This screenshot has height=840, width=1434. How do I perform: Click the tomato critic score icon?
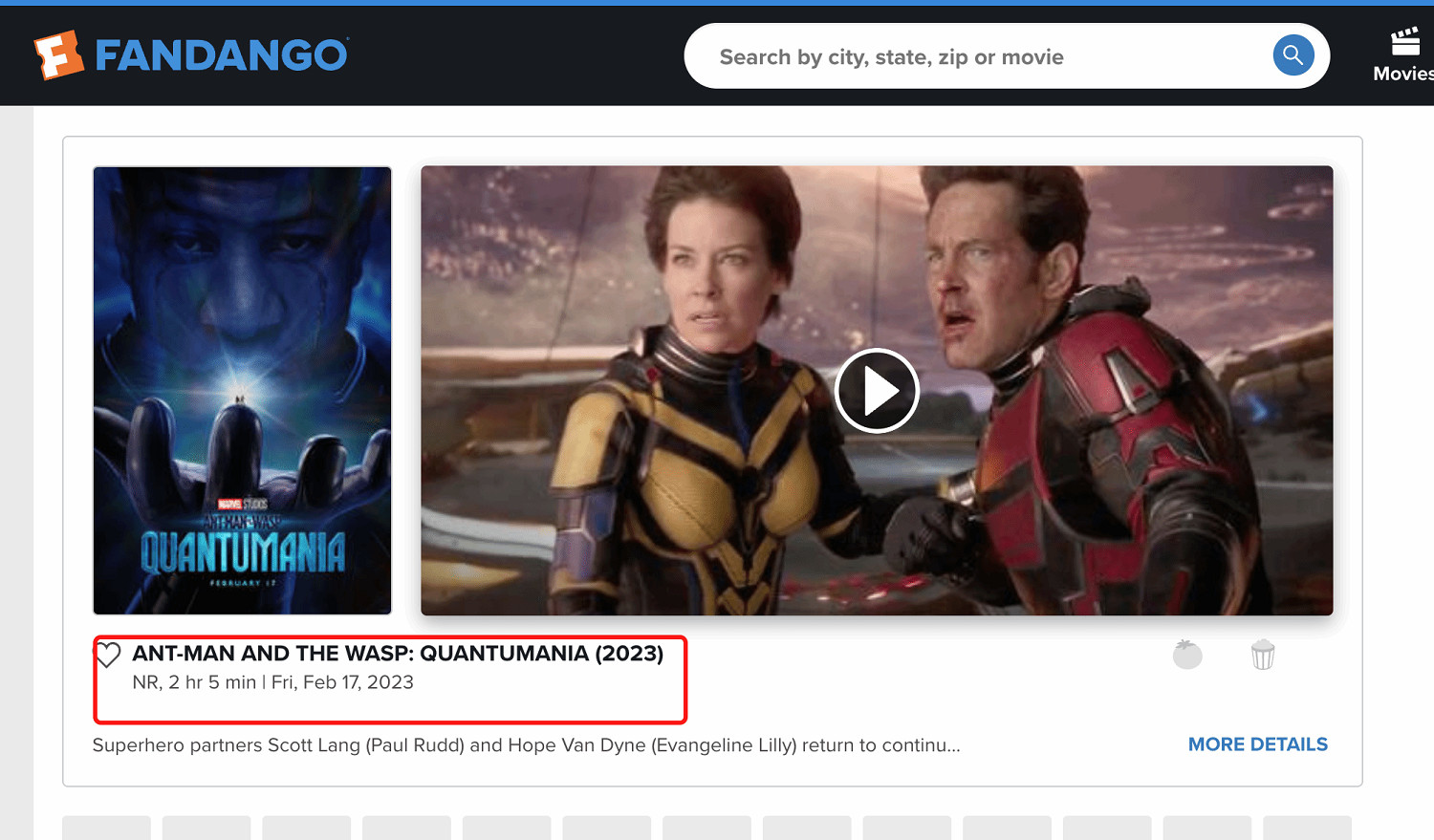point(1187,655)
